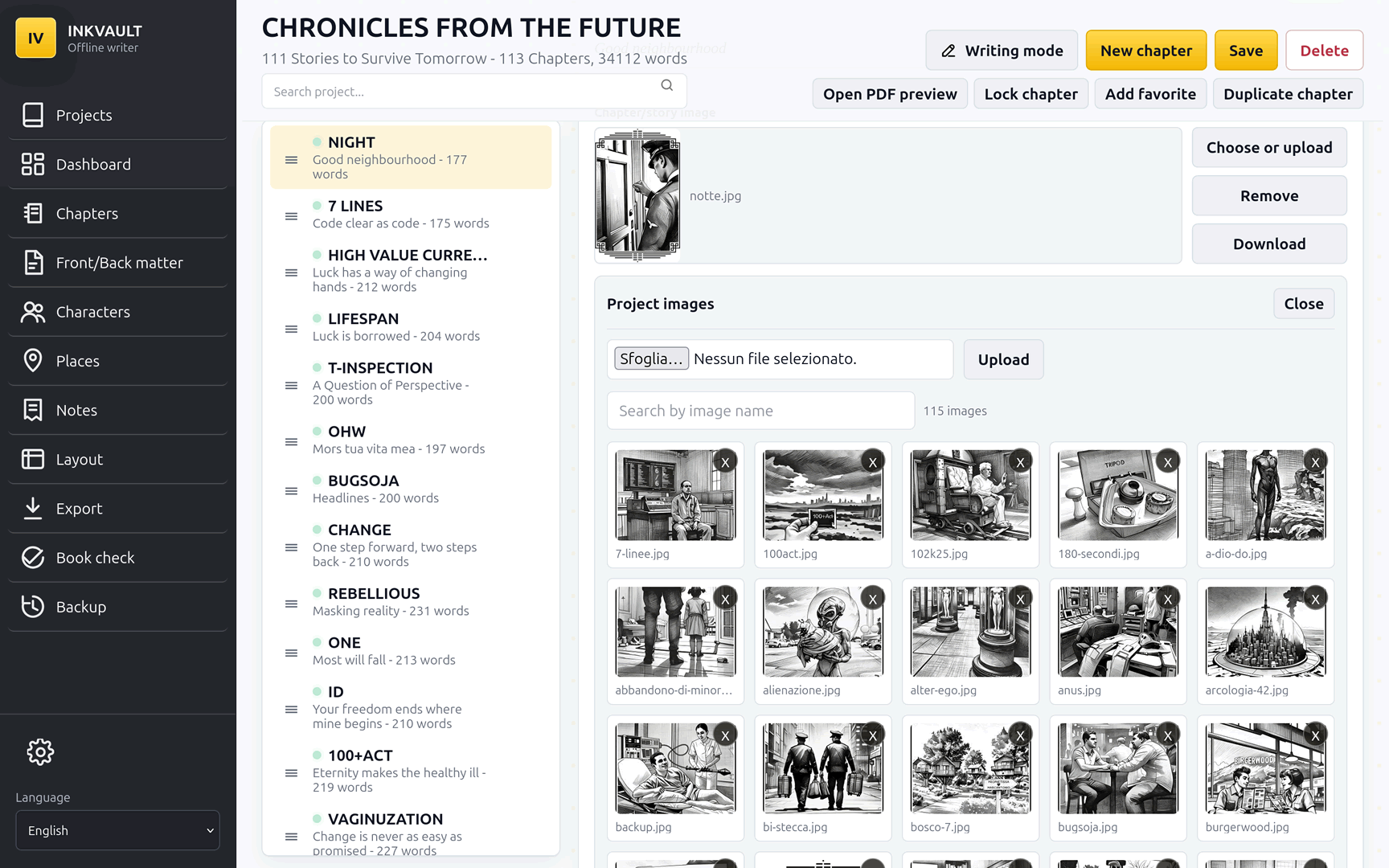This screenshot has width=1389, height=868.
Task: Click the Book check checkmark icon
Action: pos(33,557)
